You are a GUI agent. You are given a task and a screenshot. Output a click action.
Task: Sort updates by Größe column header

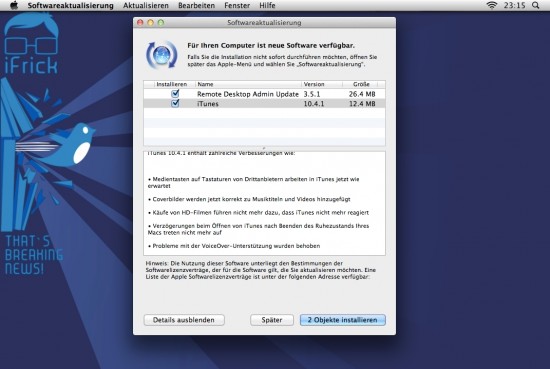pos(361,84)
